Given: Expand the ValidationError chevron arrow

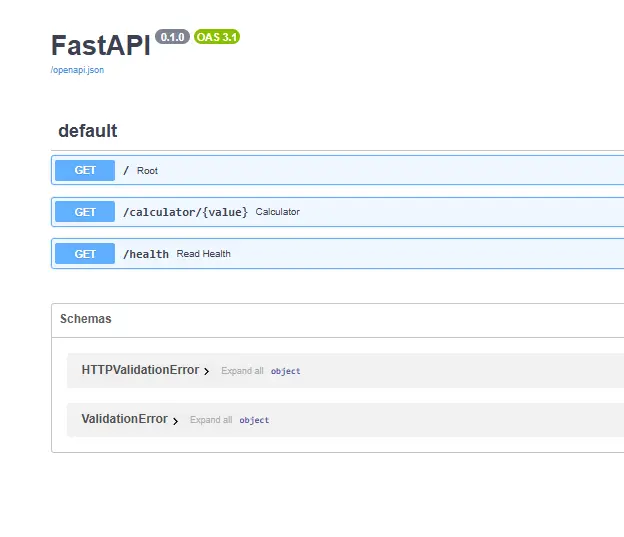Looking at the screenshot, I should [x=175, y=421].
